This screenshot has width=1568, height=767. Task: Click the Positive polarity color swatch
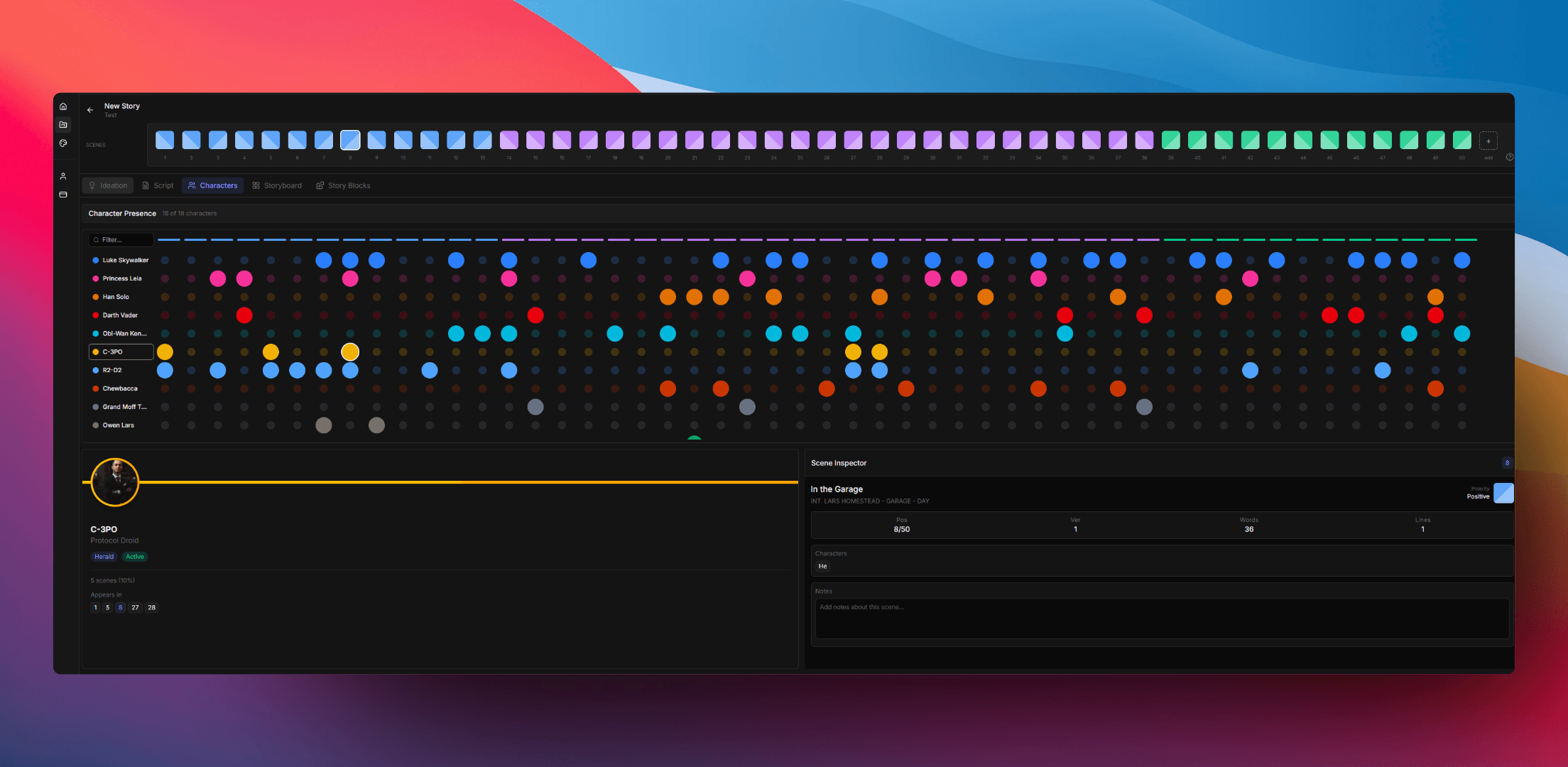(1503, 493)
